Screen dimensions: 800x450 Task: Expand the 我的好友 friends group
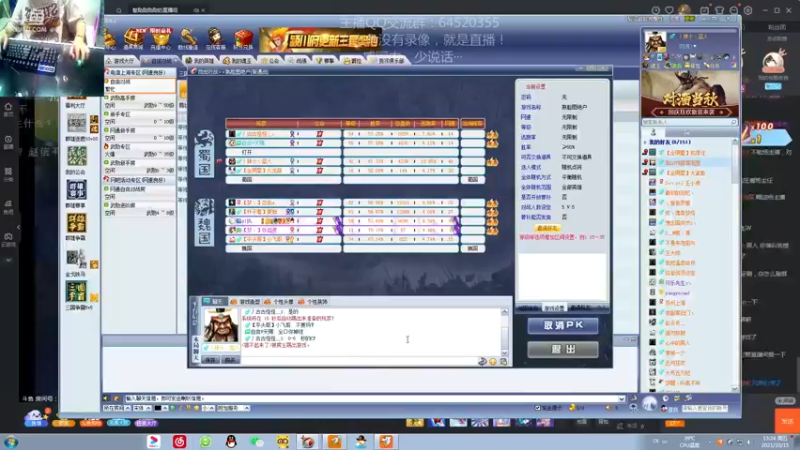tap(669, 142)
